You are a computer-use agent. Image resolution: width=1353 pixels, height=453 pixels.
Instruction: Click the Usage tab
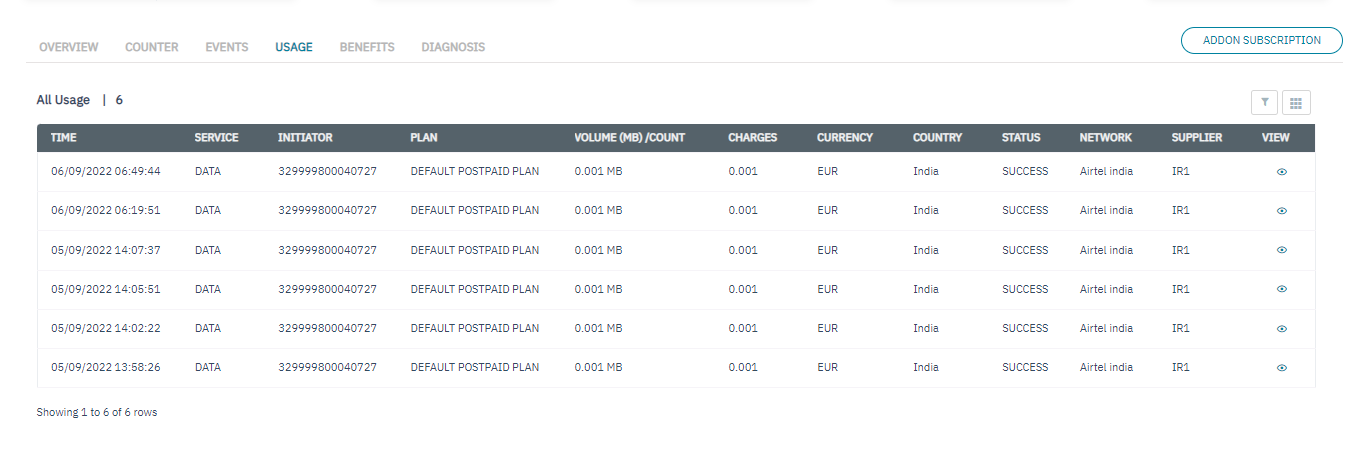pyautogui.click(x=294, y=47)
